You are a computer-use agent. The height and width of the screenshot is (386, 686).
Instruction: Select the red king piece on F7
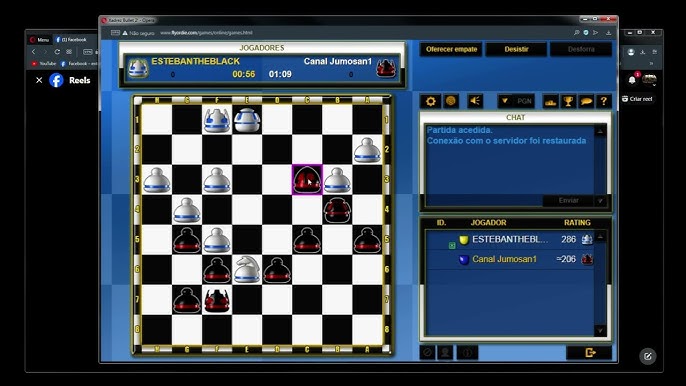tap(217, 299)
